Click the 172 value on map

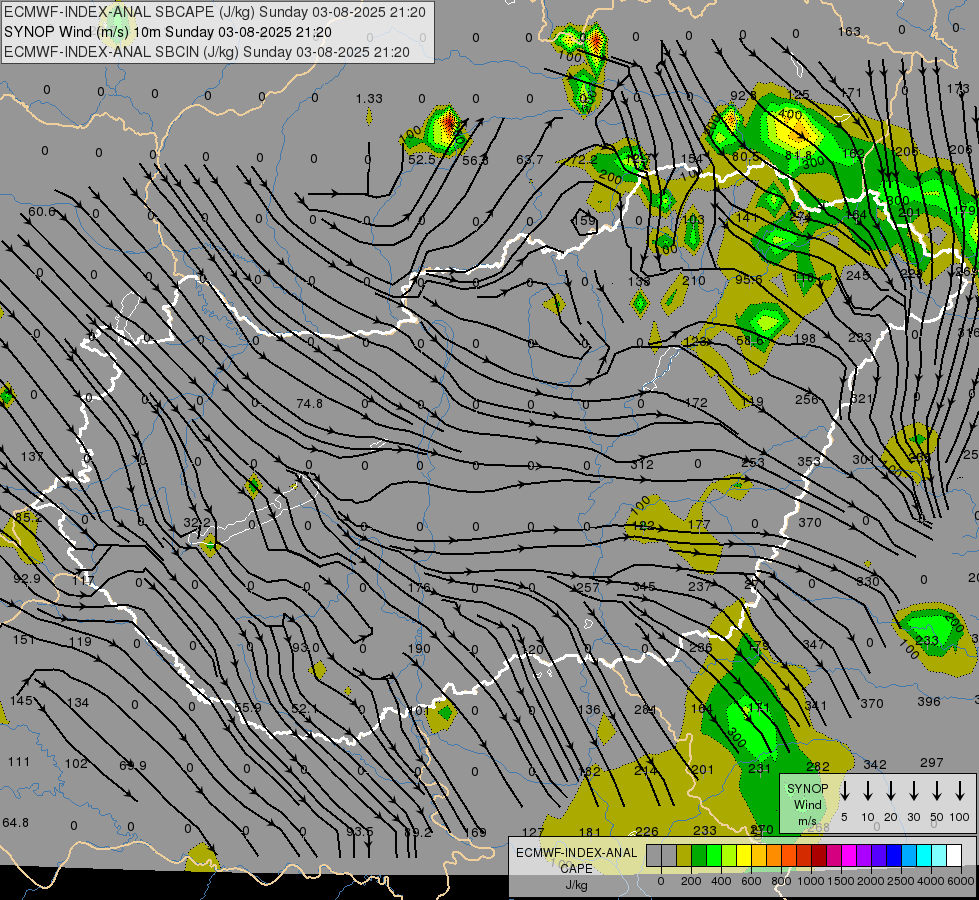pos(696,403)
